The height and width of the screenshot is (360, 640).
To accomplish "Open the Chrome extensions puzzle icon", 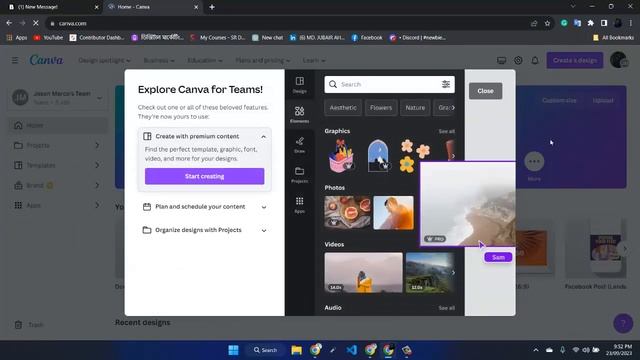I will [x=591, y=23].
